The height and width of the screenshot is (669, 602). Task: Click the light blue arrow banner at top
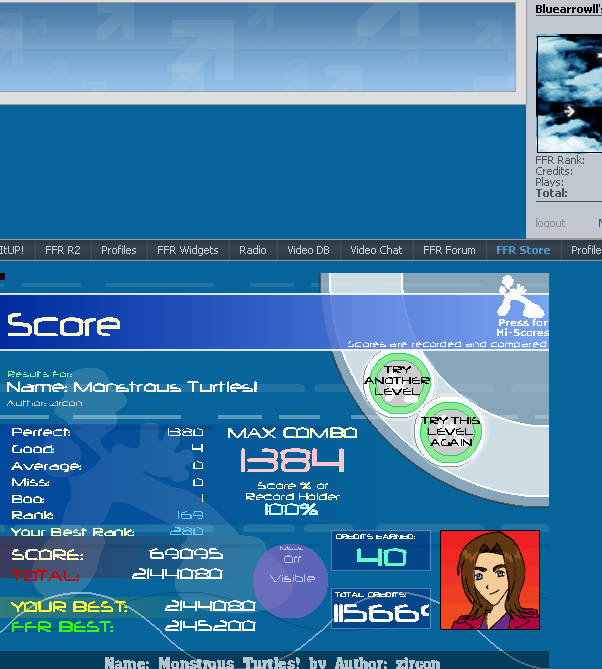click(x=262, y=50)
